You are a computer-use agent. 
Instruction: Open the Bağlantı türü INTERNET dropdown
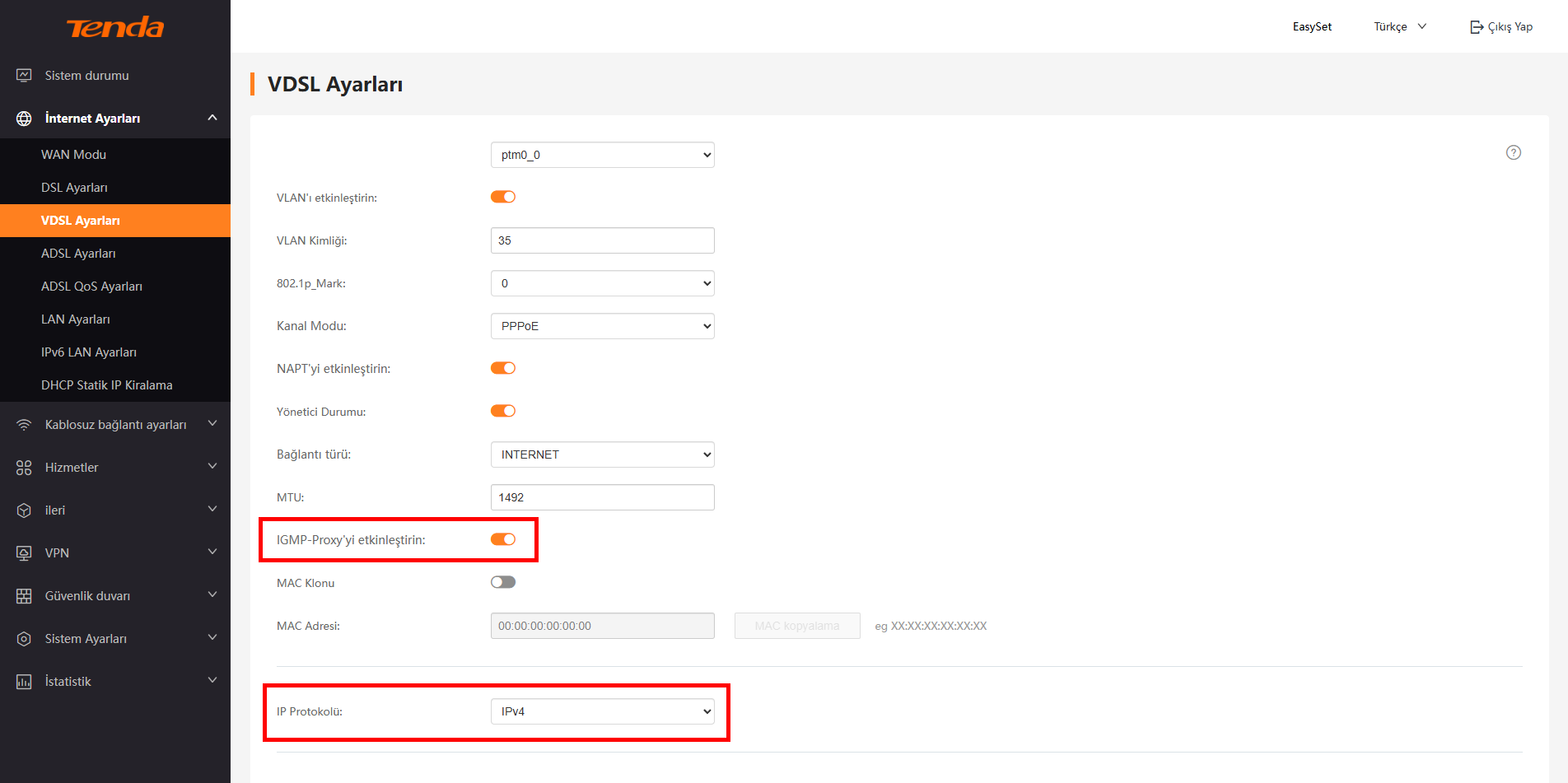(x=603, y=454)
